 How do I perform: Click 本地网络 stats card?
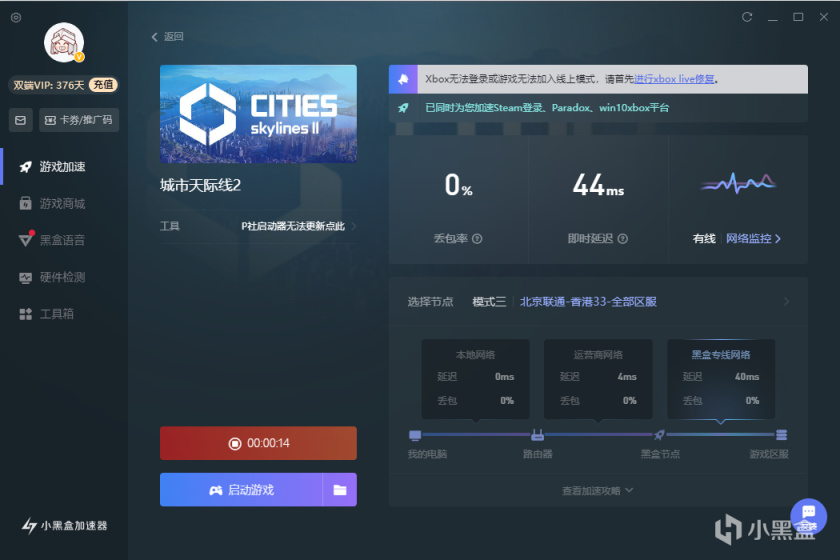coord(475,378)
